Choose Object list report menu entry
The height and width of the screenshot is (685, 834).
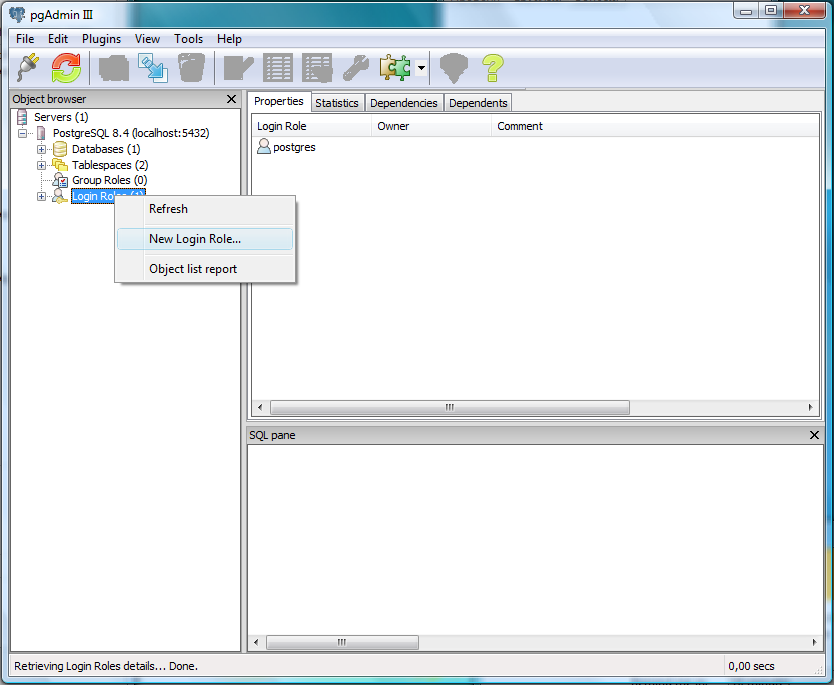[x=205, y=269]
